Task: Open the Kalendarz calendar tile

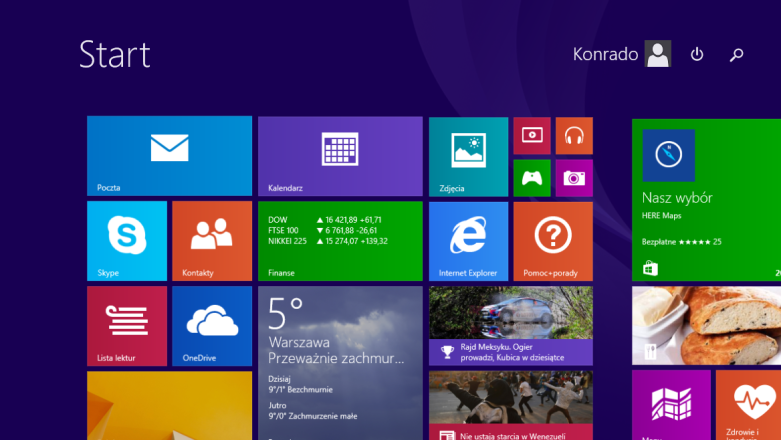Action: [340, 155]
